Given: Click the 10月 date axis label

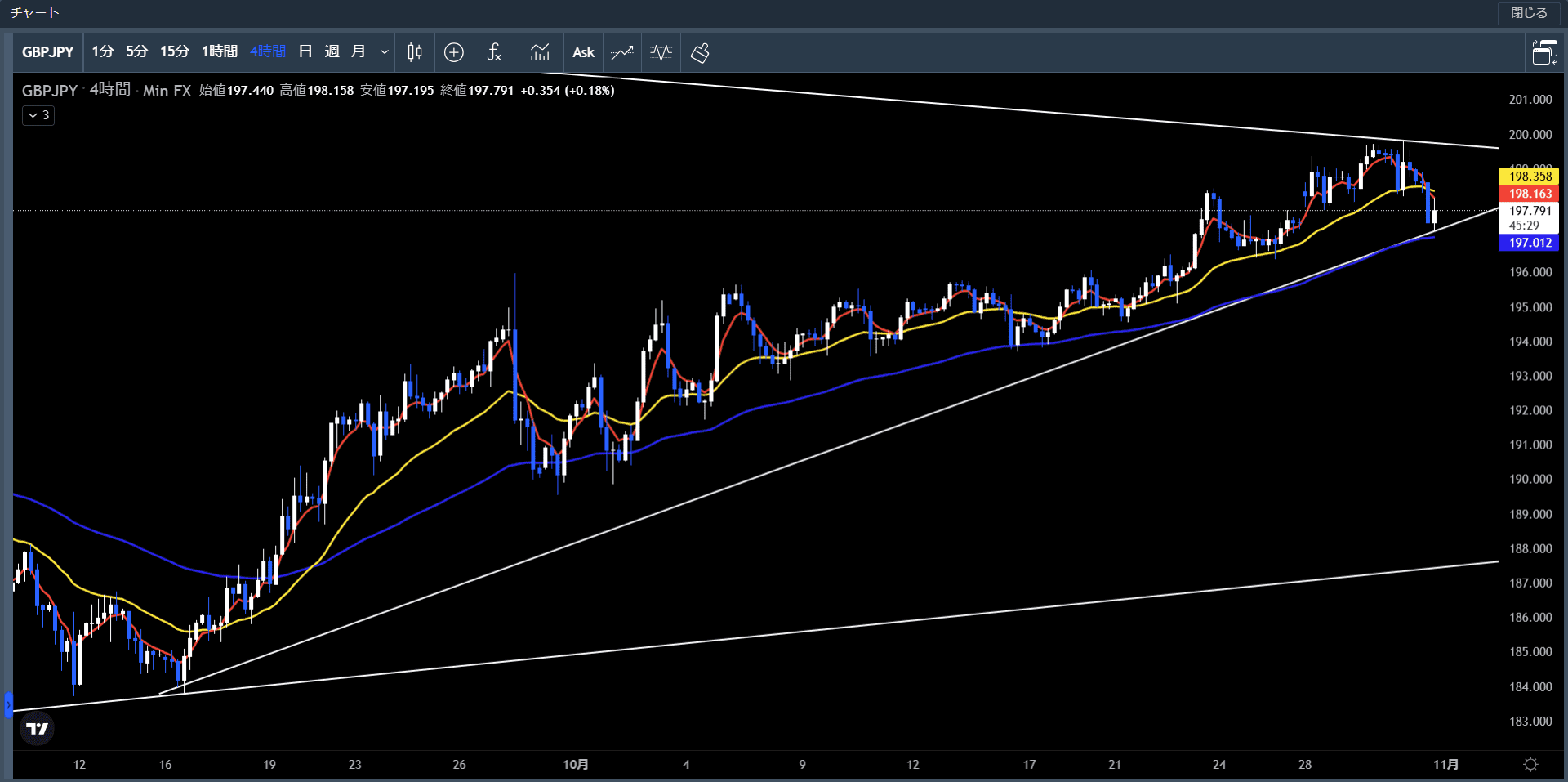Looking at the screenshot, I should (575, 765).
